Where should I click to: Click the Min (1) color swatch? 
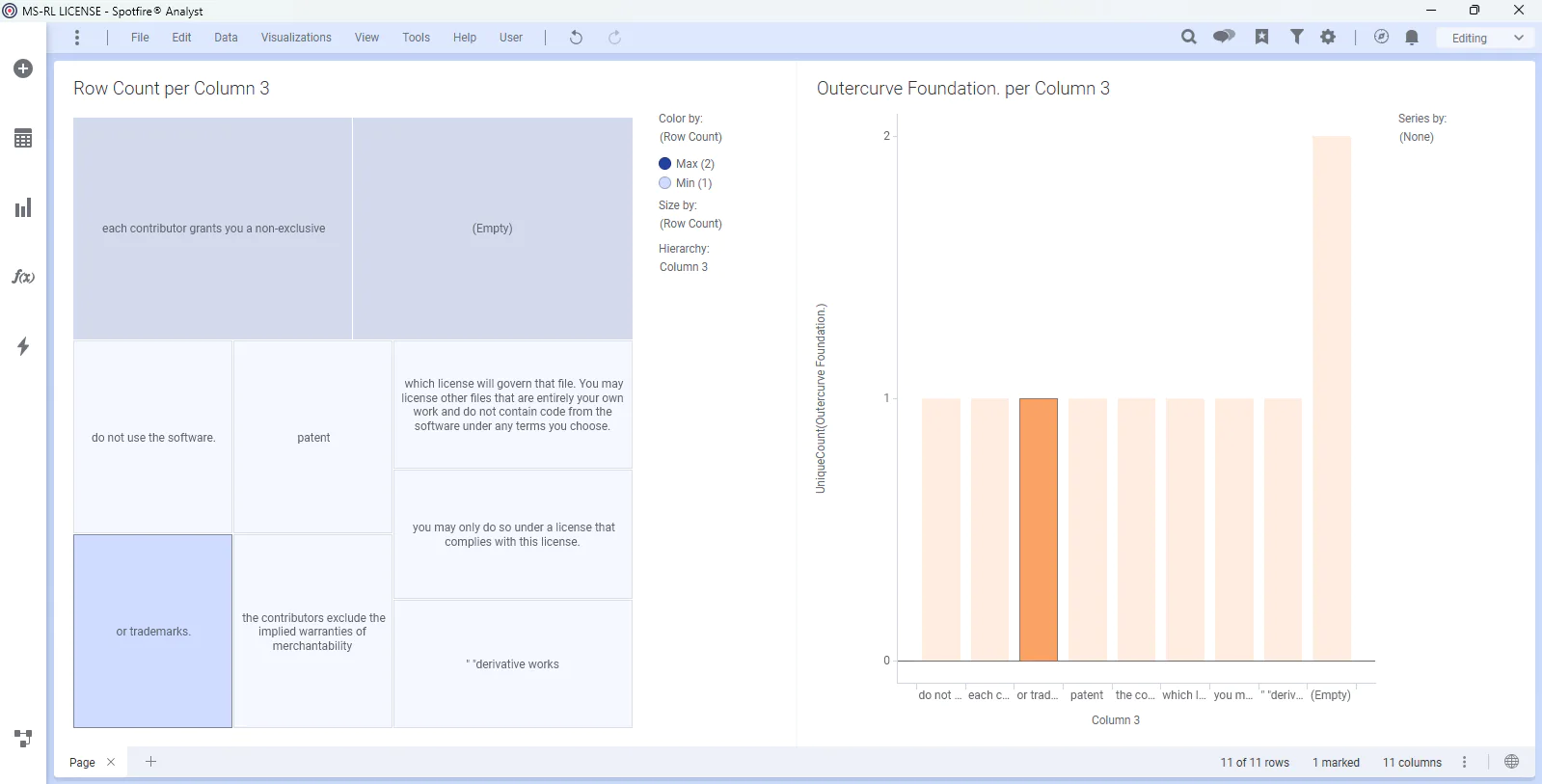pos(664,183)
